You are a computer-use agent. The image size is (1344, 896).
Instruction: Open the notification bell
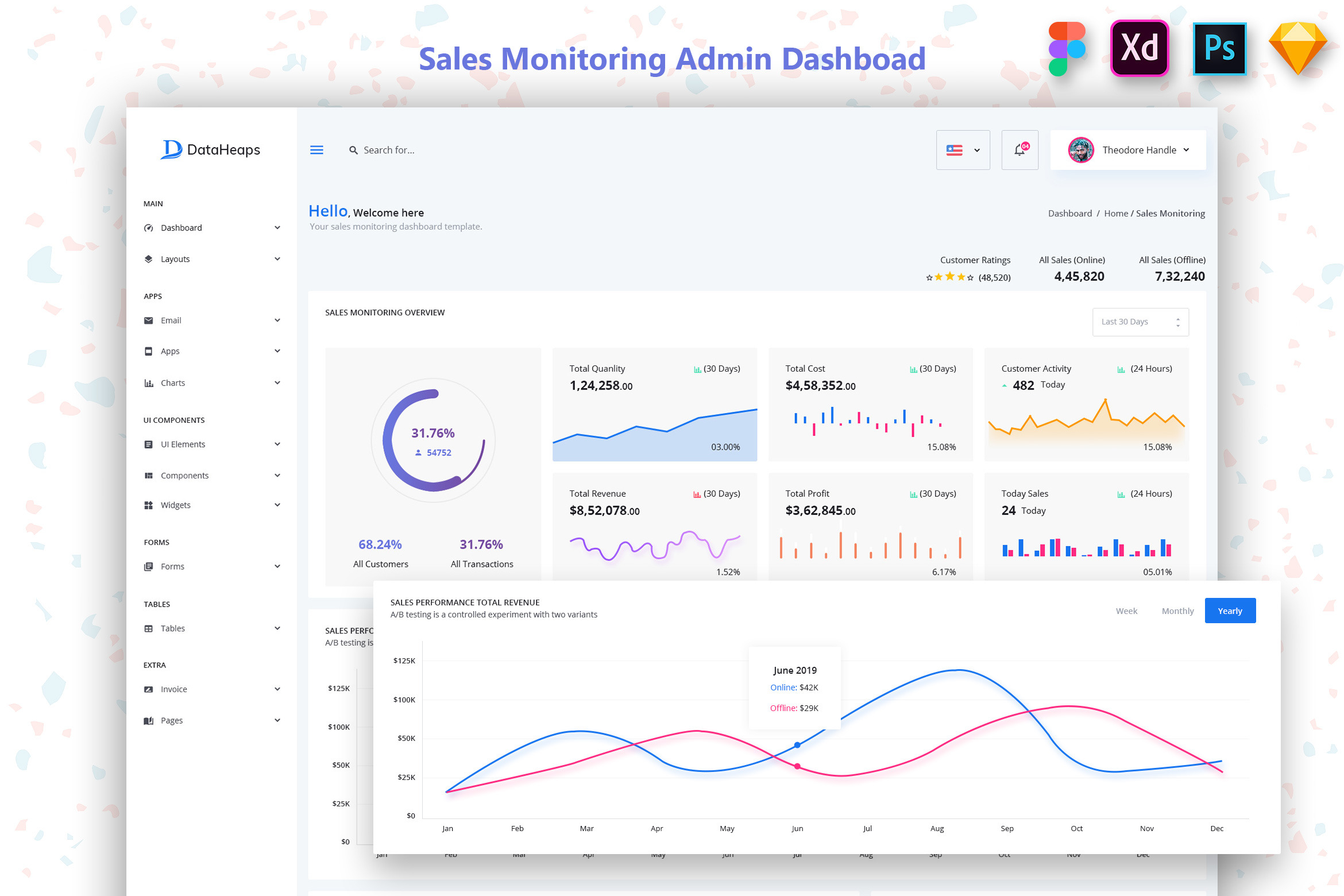(x=1019, y=150)
